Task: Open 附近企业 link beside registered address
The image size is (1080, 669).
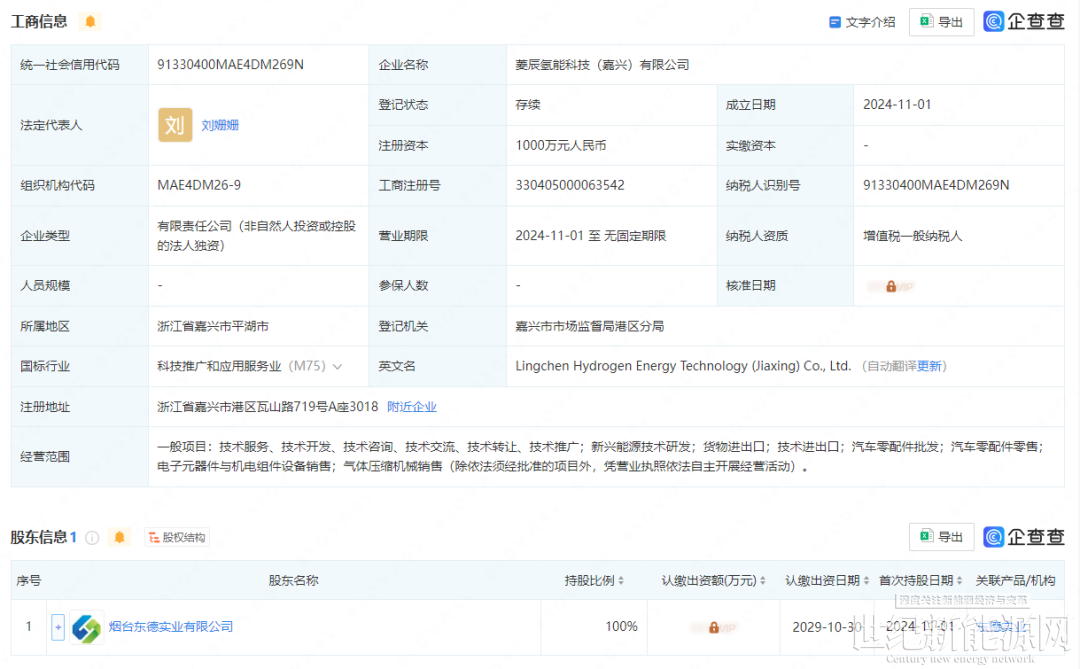Action: [x=412, y=406]
